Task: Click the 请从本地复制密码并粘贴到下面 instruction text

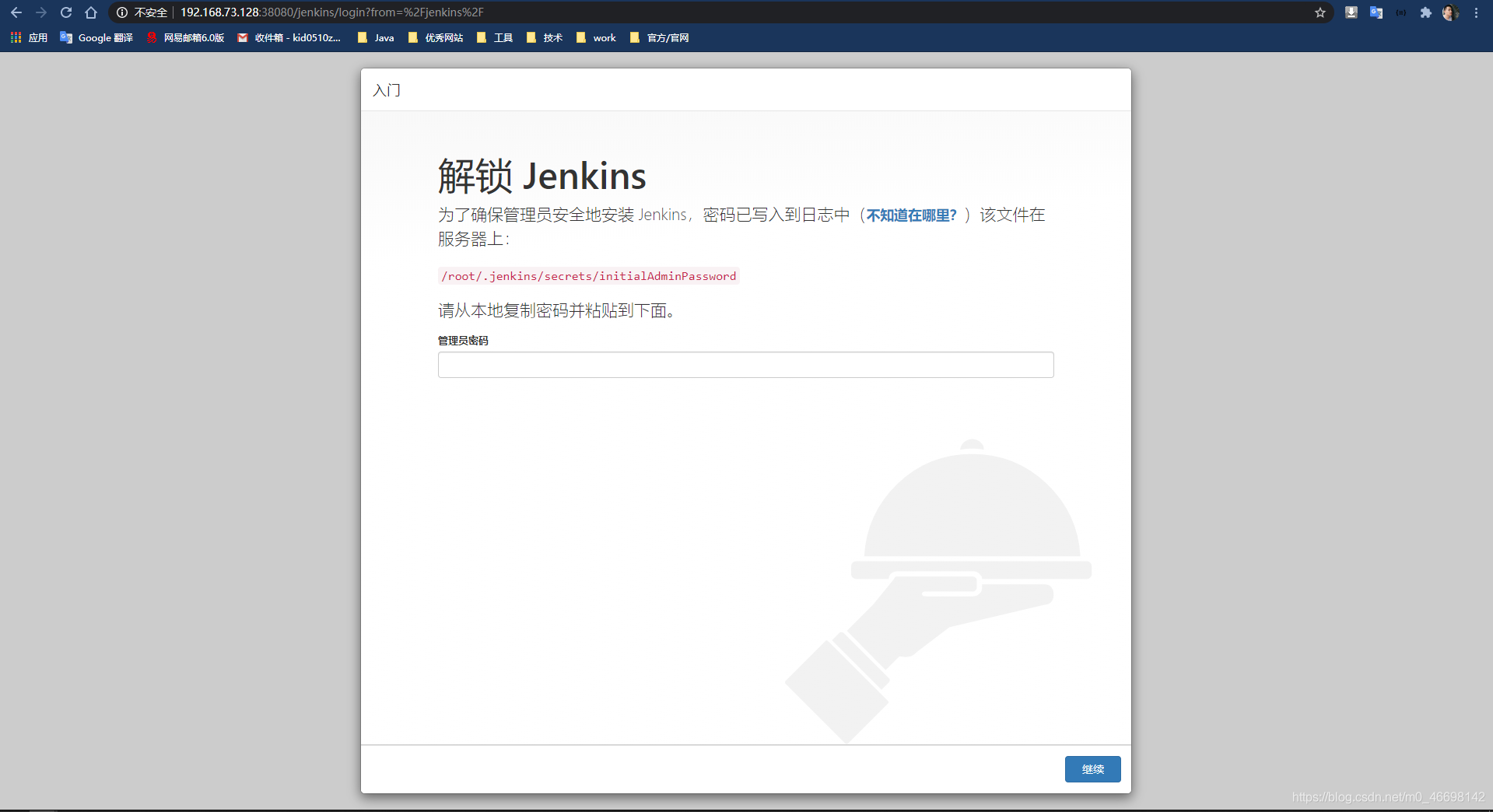Action: (x=555, y=310)
